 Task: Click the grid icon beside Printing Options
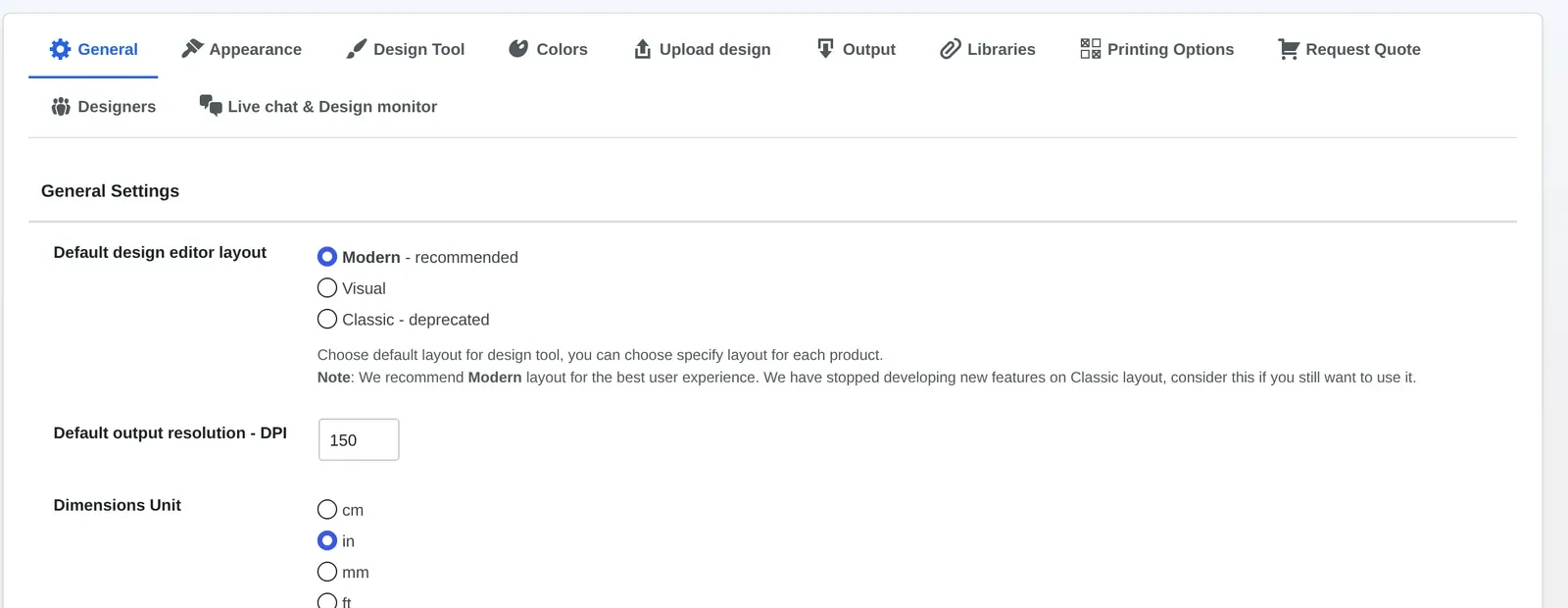[1091, 49]
